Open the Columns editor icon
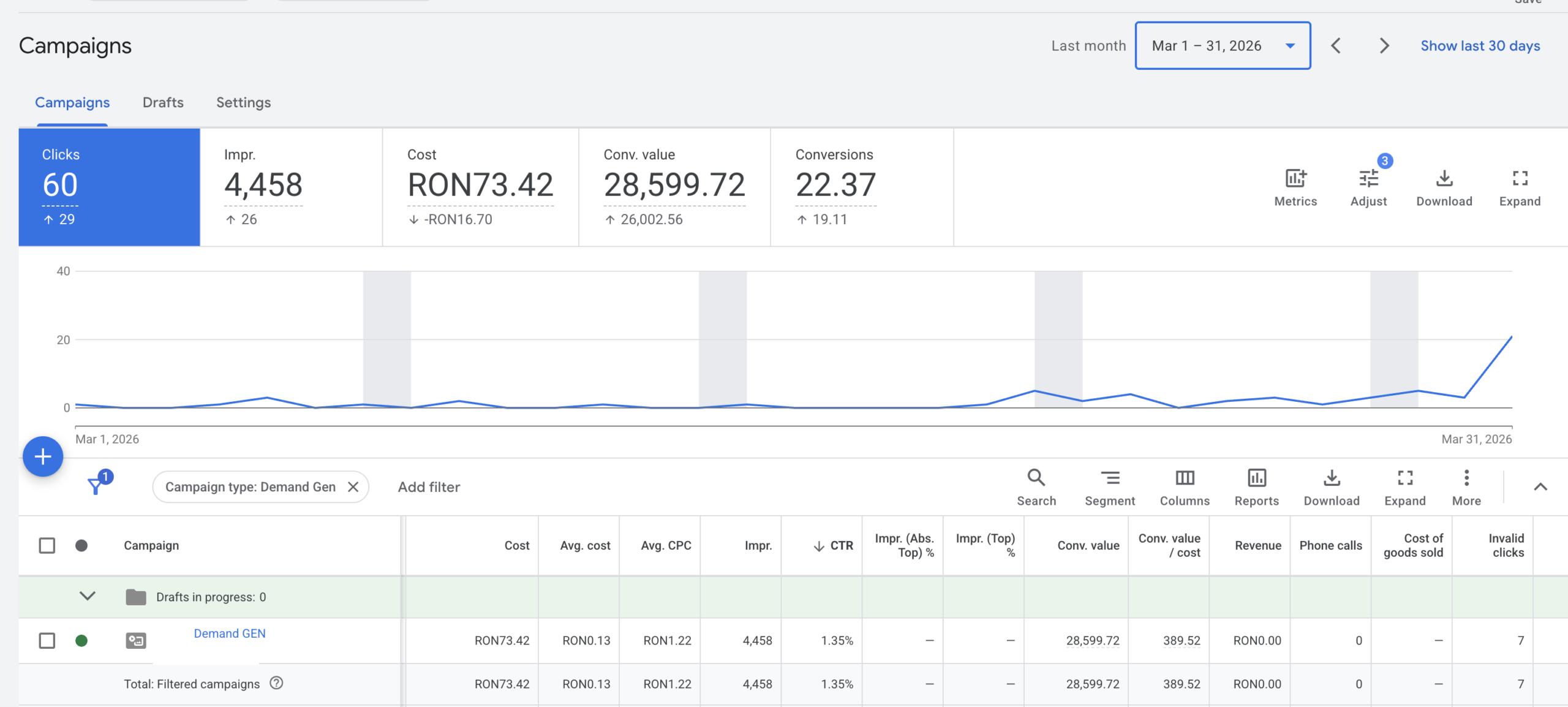The width and height of the screenshot is (1568, 707). (1184, 478)
